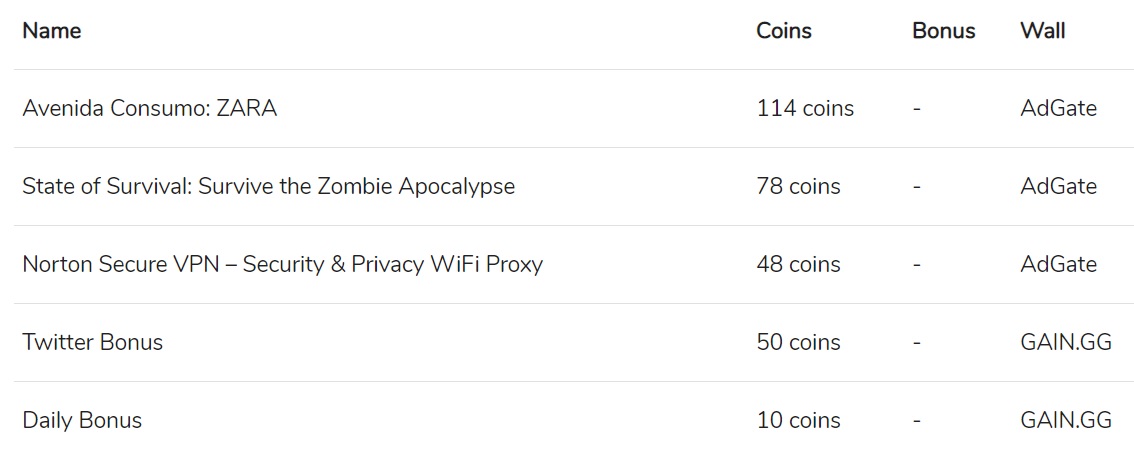The image size is (1134, 458).
Task: Click the bonus dash in ZARA row
Action: click(917, 109)
